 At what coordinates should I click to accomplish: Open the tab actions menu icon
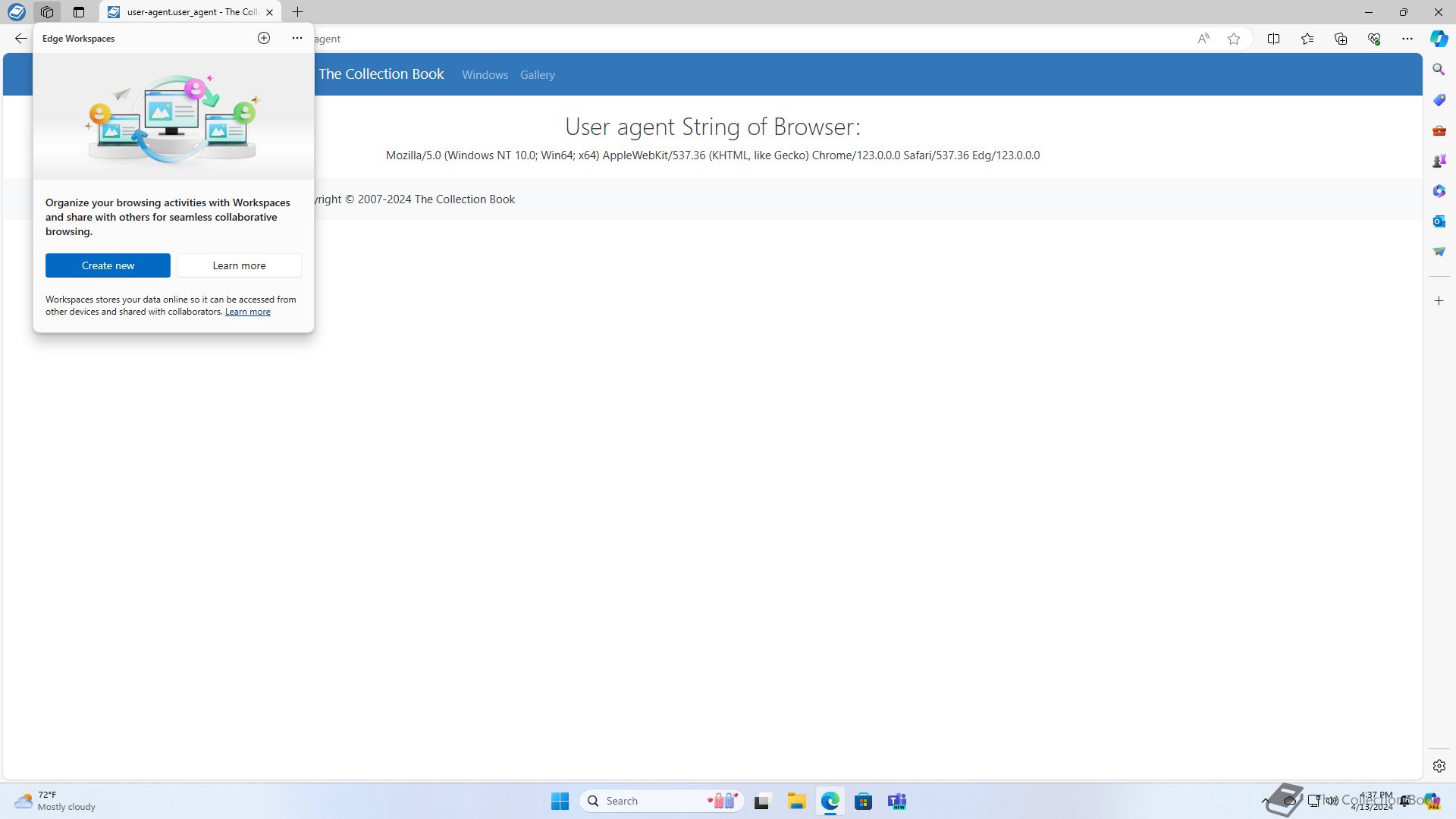(79, 12)
